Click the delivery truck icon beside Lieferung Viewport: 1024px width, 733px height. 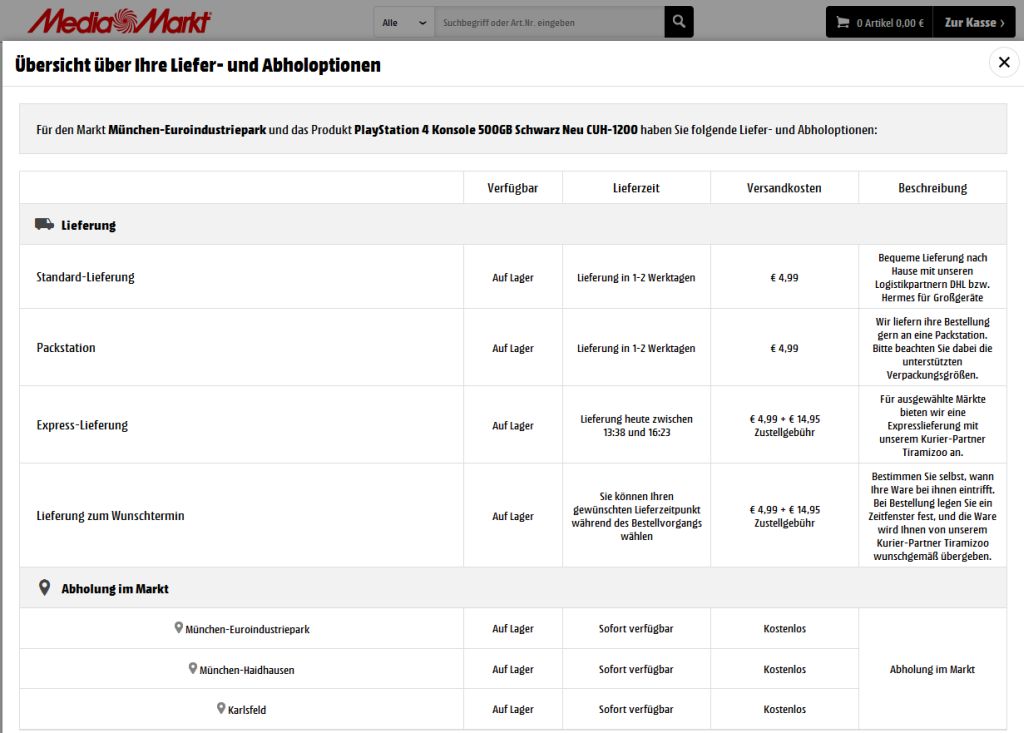(x=44, y=224)
